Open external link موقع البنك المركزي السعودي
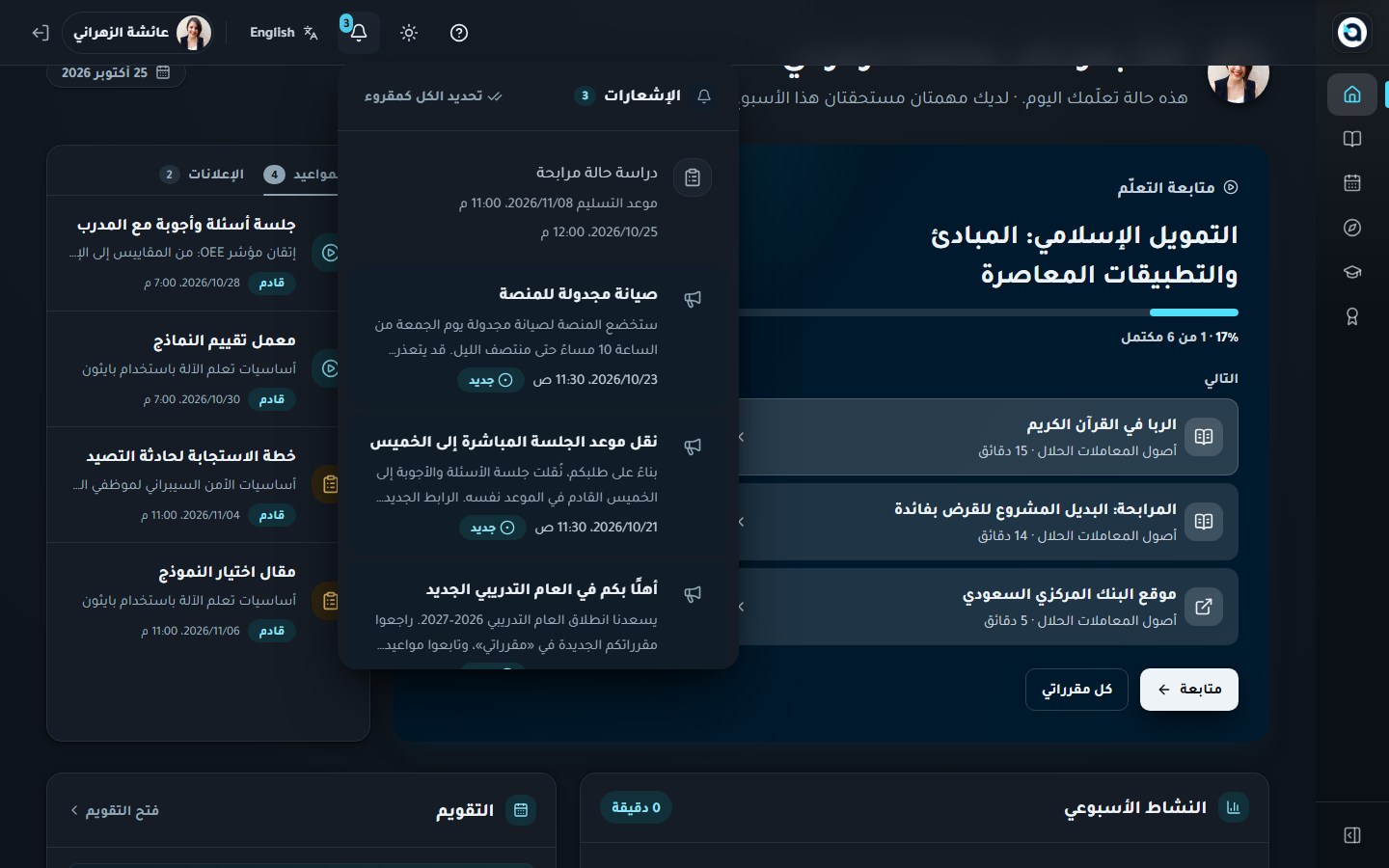The width and height of the screenshot is (1389, 868). 989,607
